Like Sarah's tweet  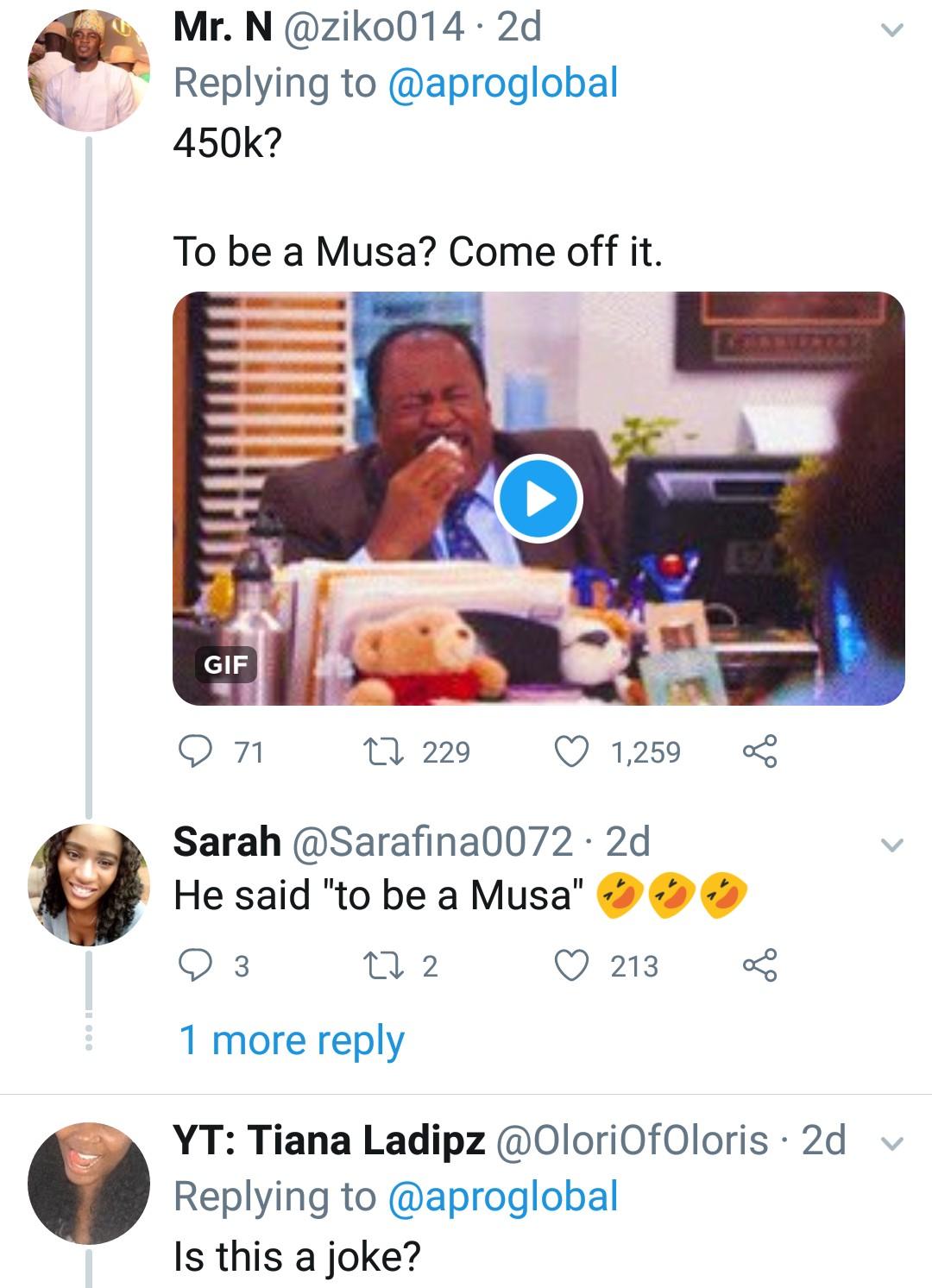(x=569, y=965)
